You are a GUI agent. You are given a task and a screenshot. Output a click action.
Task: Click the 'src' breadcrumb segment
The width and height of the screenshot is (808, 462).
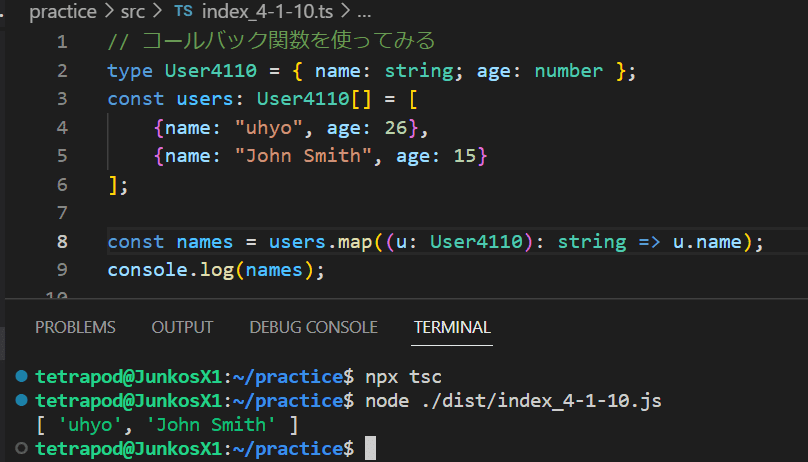click(x=132, y=11)
